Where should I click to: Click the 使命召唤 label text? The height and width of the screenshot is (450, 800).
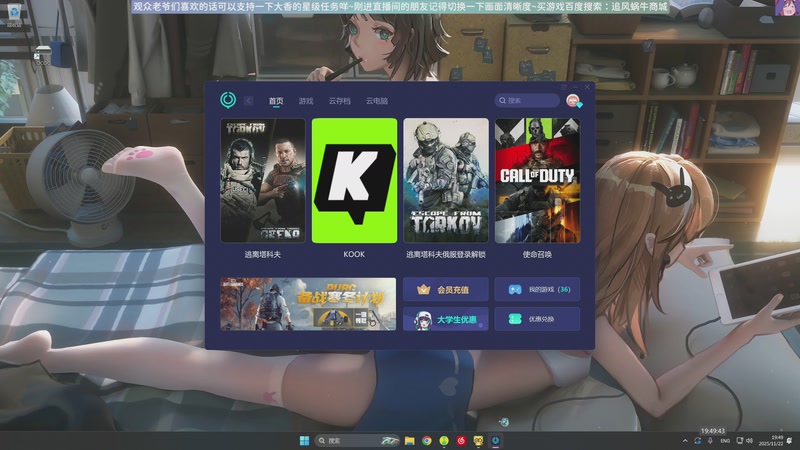tap(537, 254)
